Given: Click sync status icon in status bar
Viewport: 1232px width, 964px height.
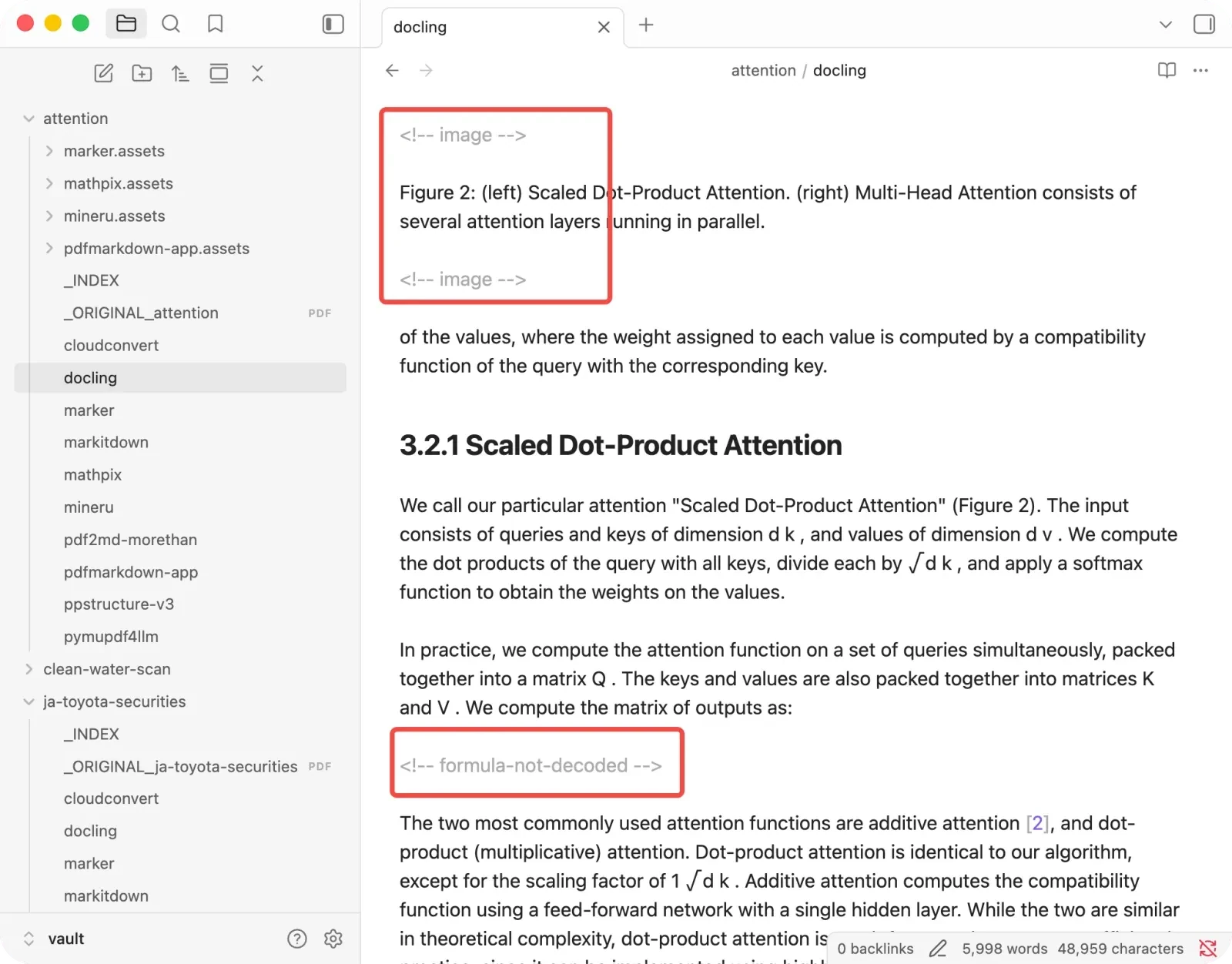Looking at the screenshot, I should (1208, 949).
